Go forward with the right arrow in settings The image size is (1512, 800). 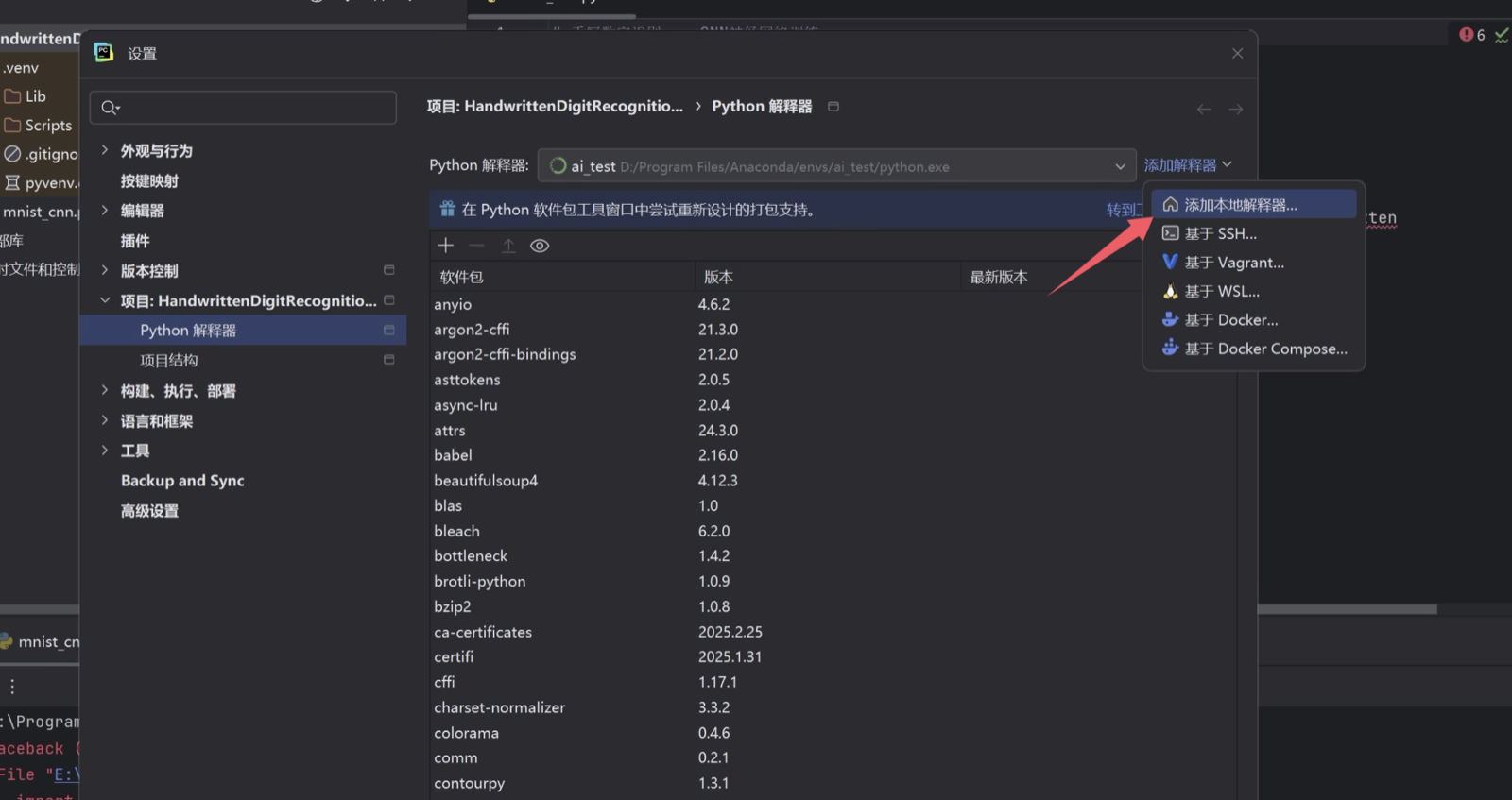[x=1235, y=110]
